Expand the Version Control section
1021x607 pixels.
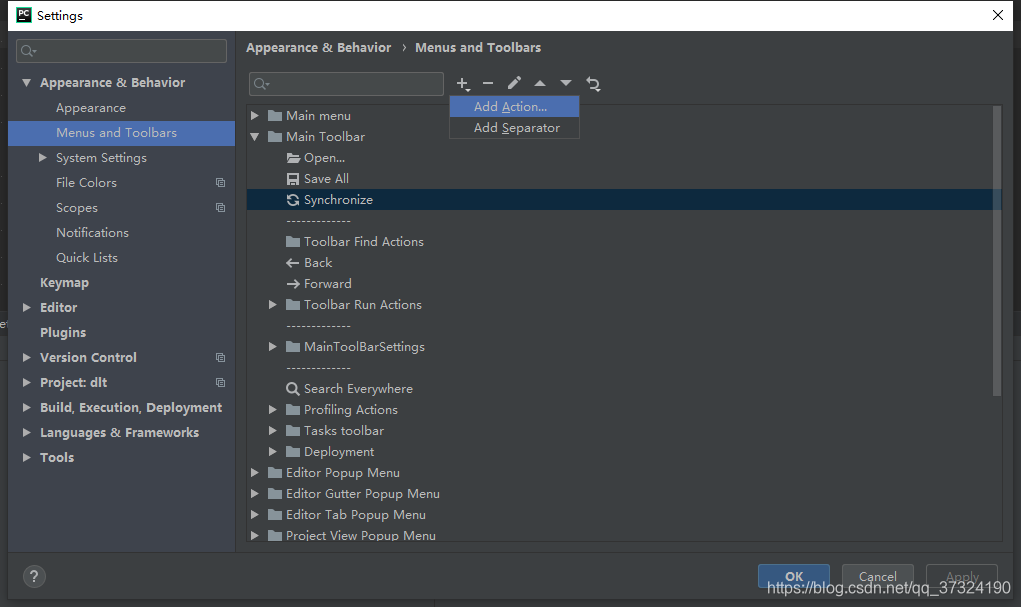pos(27,358)
